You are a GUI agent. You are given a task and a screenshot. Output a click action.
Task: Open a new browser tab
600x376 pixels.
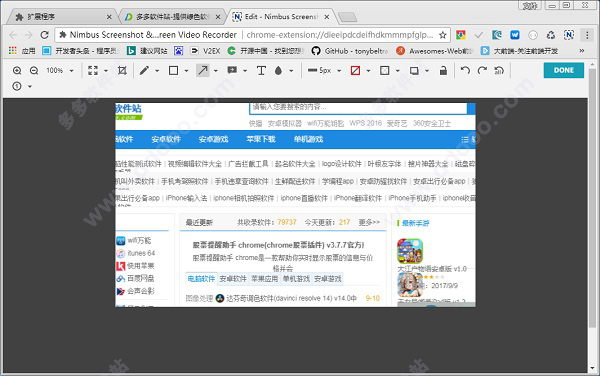pyautogui.click(x=347, y=17)
